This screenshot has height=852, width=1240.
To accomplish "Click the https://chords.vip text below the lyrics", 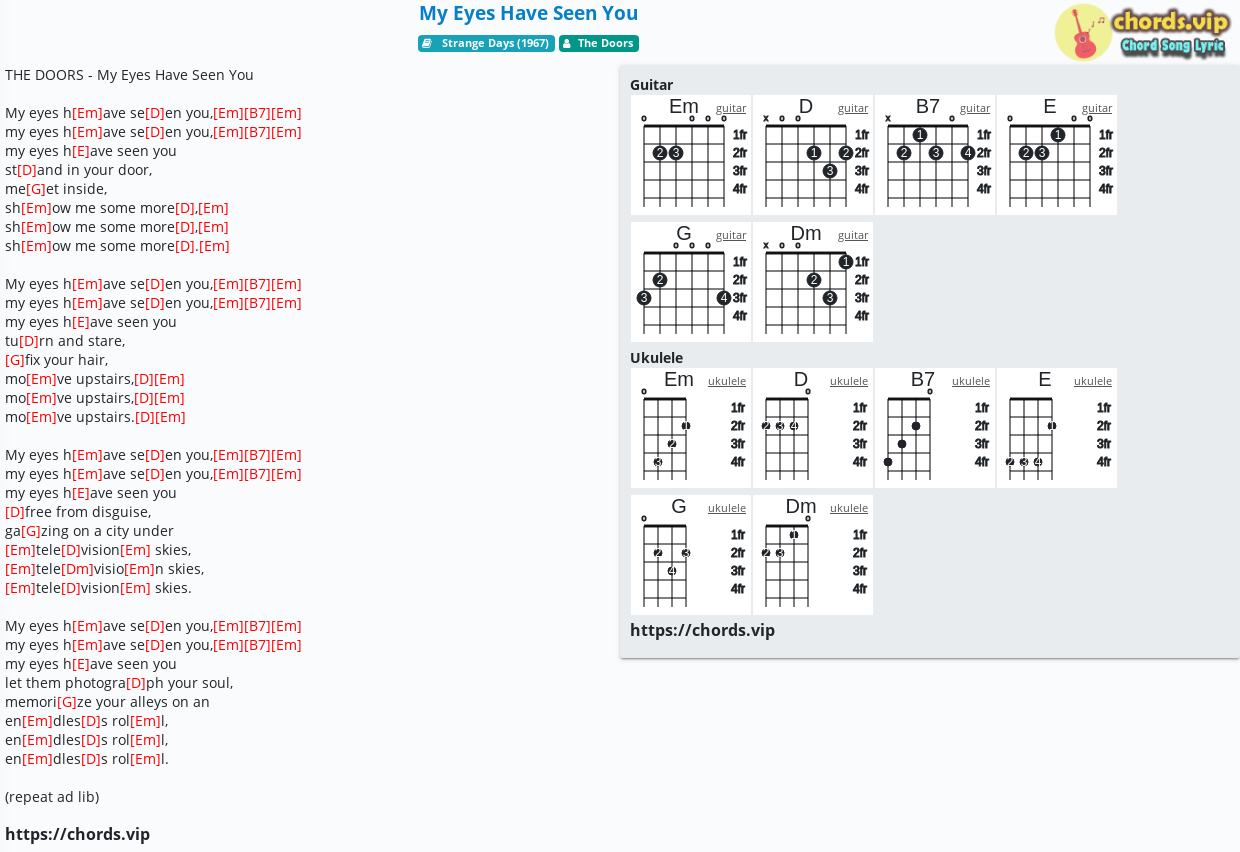I will coord(77,834).
